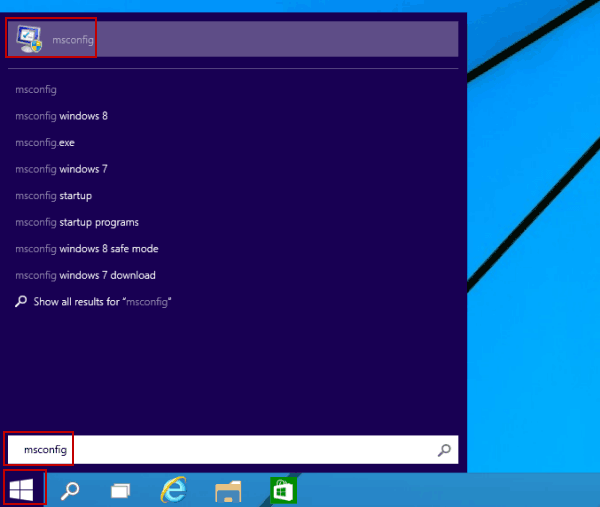This screenshot has width=600, height=507.
Task: Pick "msconfig windows 7 download" suggestion
Action: pyautogui.click(x=85, y=275)
